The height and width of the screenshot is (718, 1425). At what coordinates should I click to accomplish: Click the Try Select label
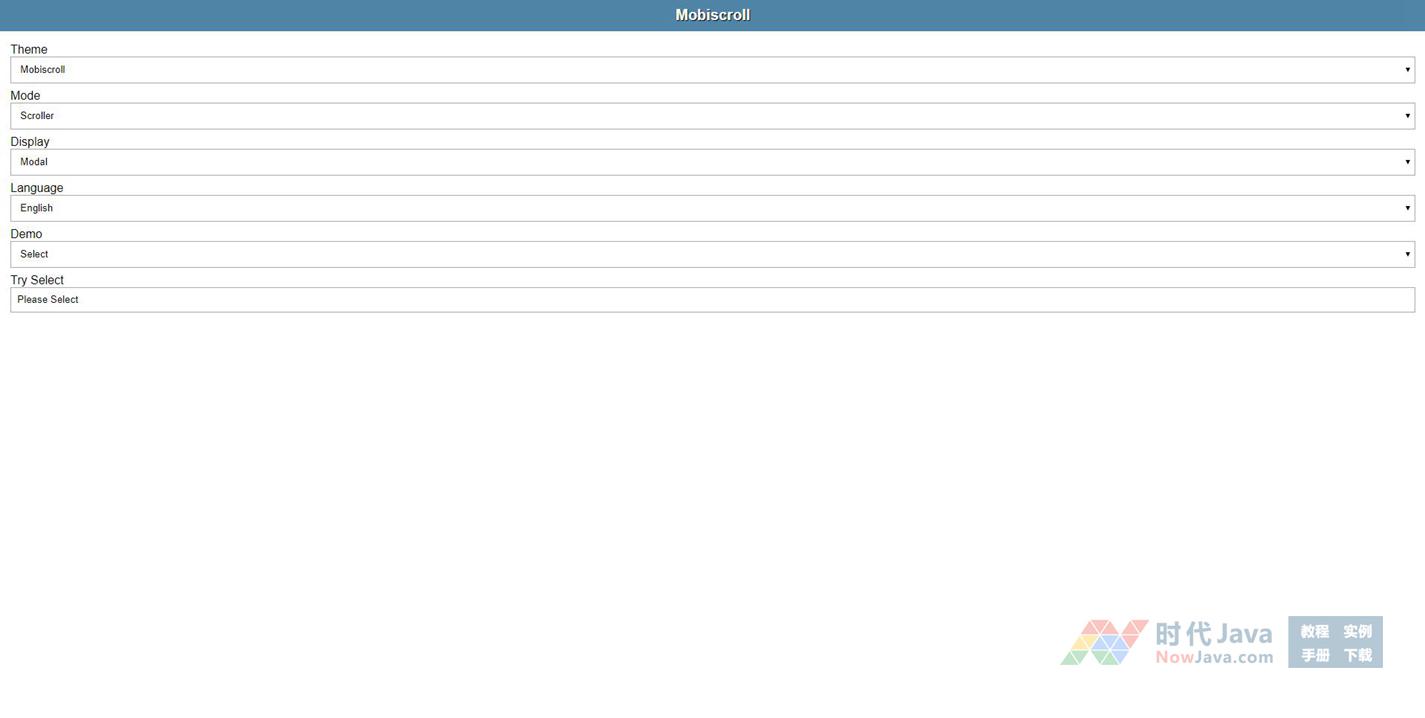37,280
